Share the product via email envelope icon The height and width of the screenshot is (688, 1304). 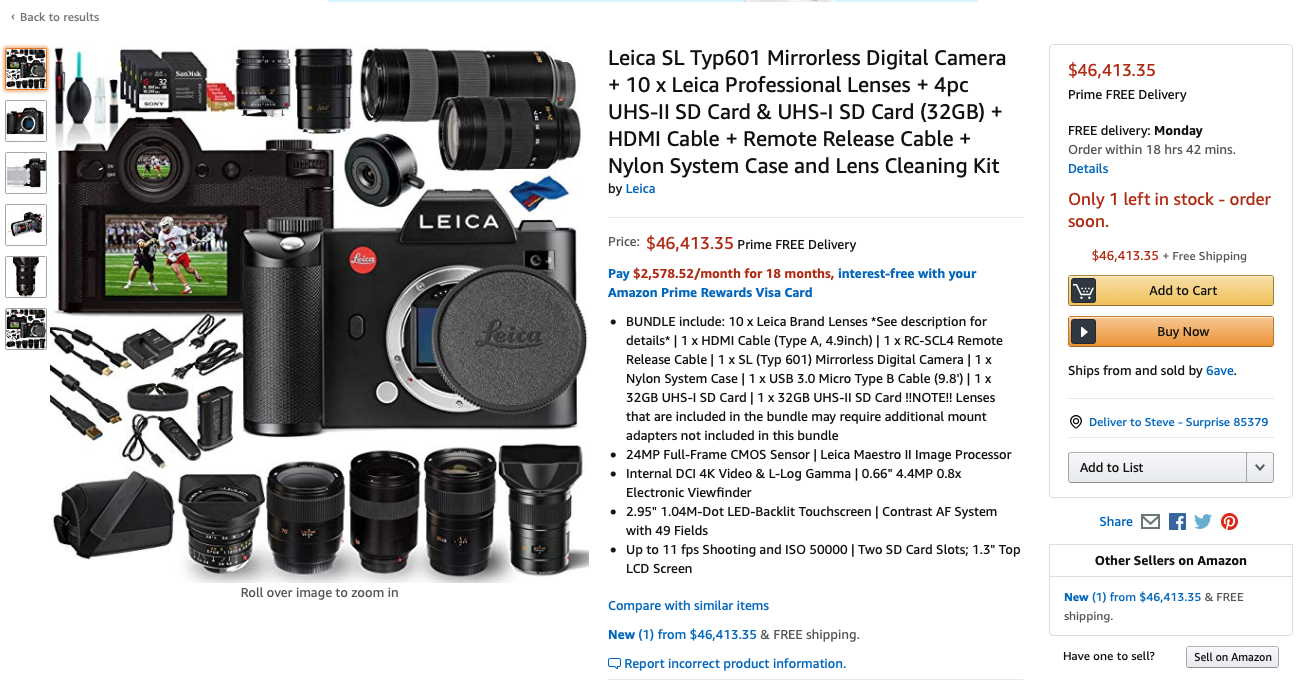click(1150, 521)
